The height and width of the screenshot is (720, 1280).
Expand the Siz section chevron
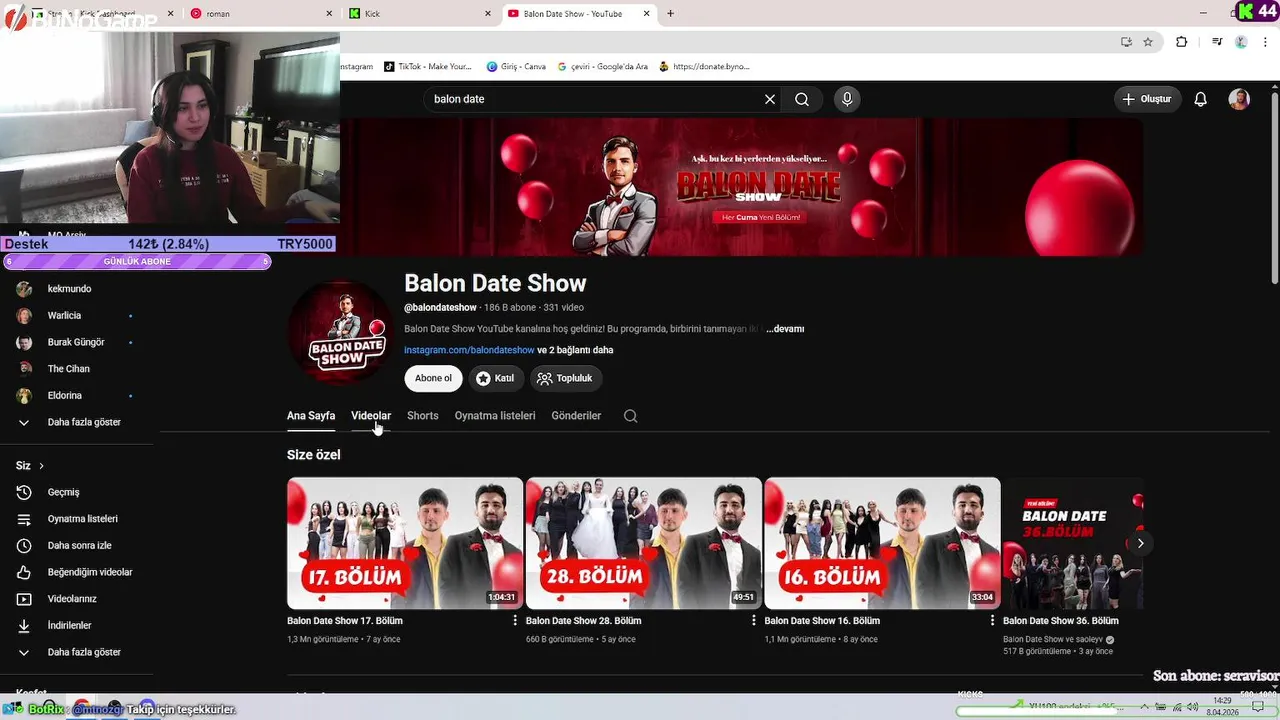[x=41, y=466]
